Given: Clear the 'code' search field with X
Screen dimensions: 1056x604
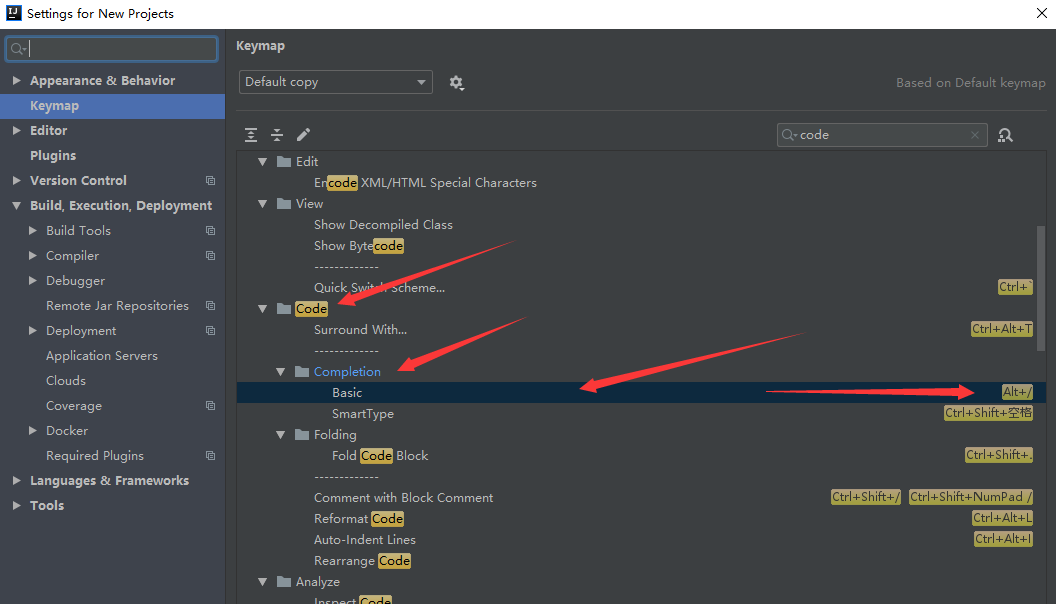Looking at the screenshot, I should tap(975, 135).
